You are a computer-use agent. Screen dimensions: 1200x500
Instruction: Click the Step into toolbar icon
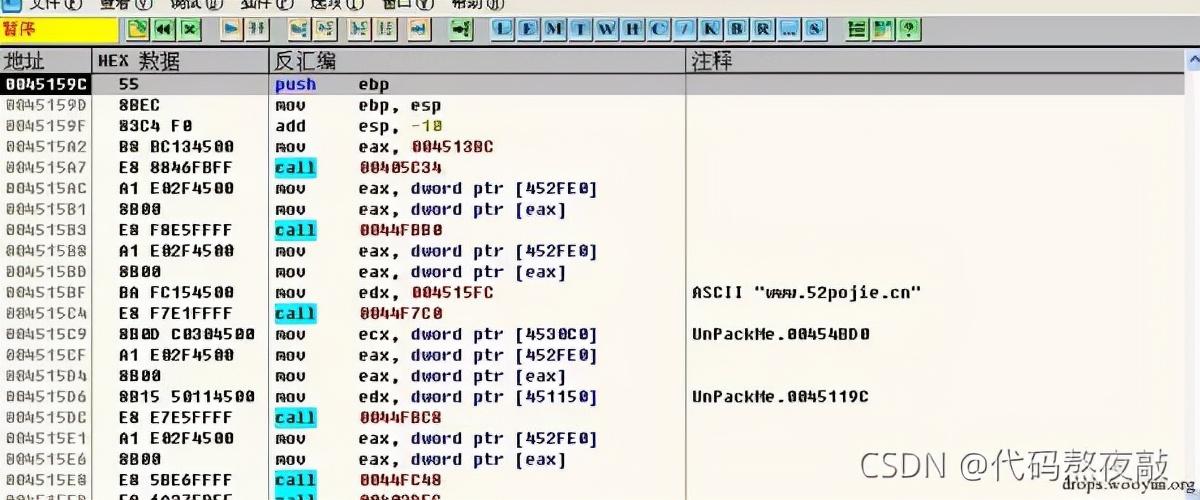coord(299,29)
